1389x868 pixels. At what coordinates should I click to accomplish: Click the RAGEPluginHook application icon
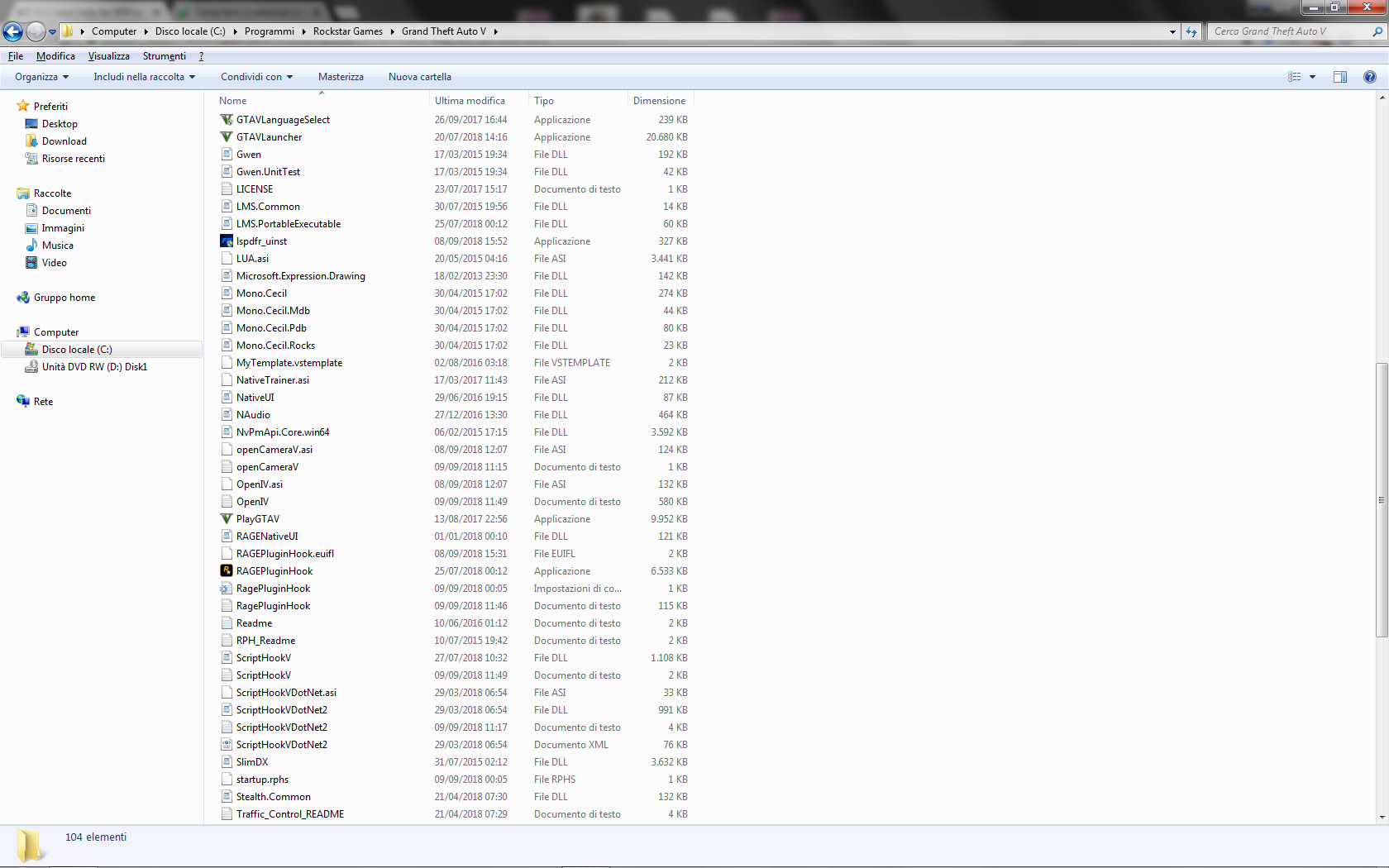(x=227, y=571)
